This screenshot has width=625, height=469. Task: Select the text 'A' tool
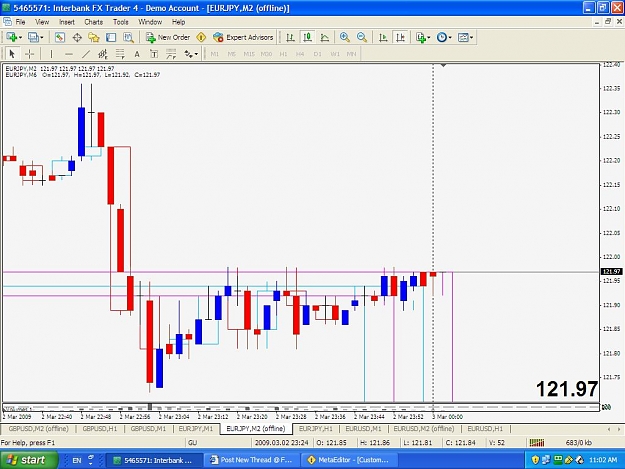pyautogui.click(x=137, y=54)
